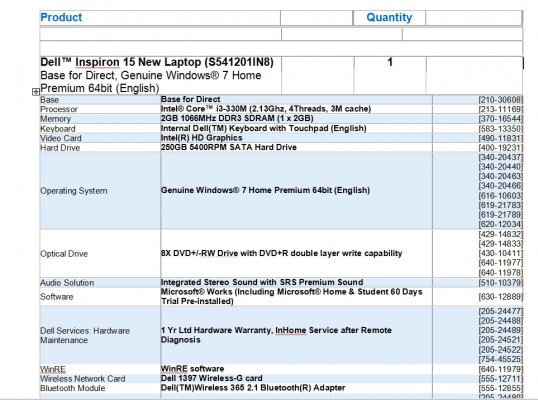Click the 2GB 1066MHz DDR3 SDRAM text
The height and width of the screenshot is (400, 538).
(x=237, y=118)
